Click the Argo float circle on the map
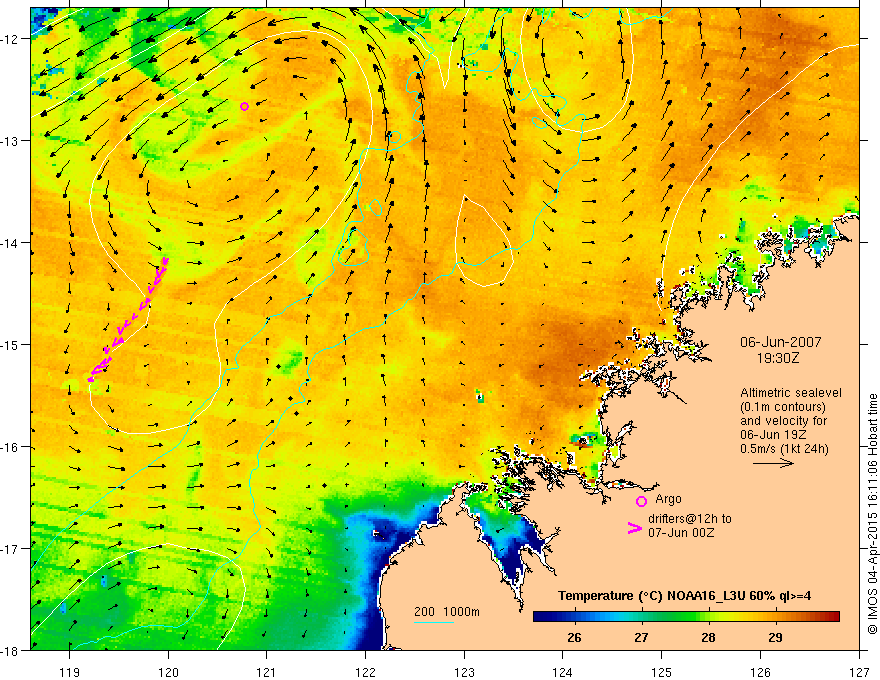The image size is (880, 680). [x=244, y=107]
